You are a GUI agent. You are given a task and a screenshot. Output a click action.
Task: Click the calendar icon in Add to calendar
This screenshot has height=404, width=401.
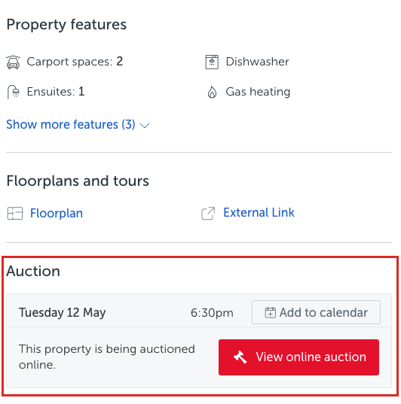(x=270, y=312)
